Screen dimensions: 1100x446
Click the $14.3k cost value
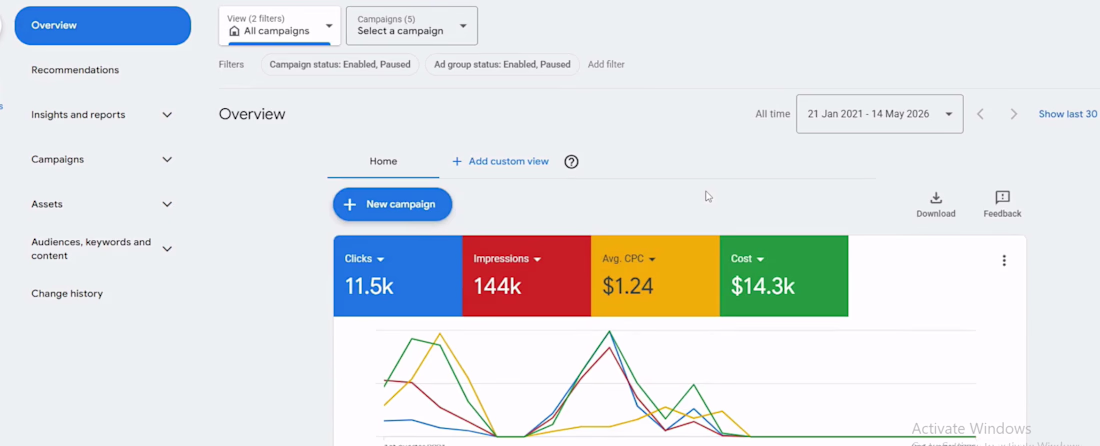point(763,286)
